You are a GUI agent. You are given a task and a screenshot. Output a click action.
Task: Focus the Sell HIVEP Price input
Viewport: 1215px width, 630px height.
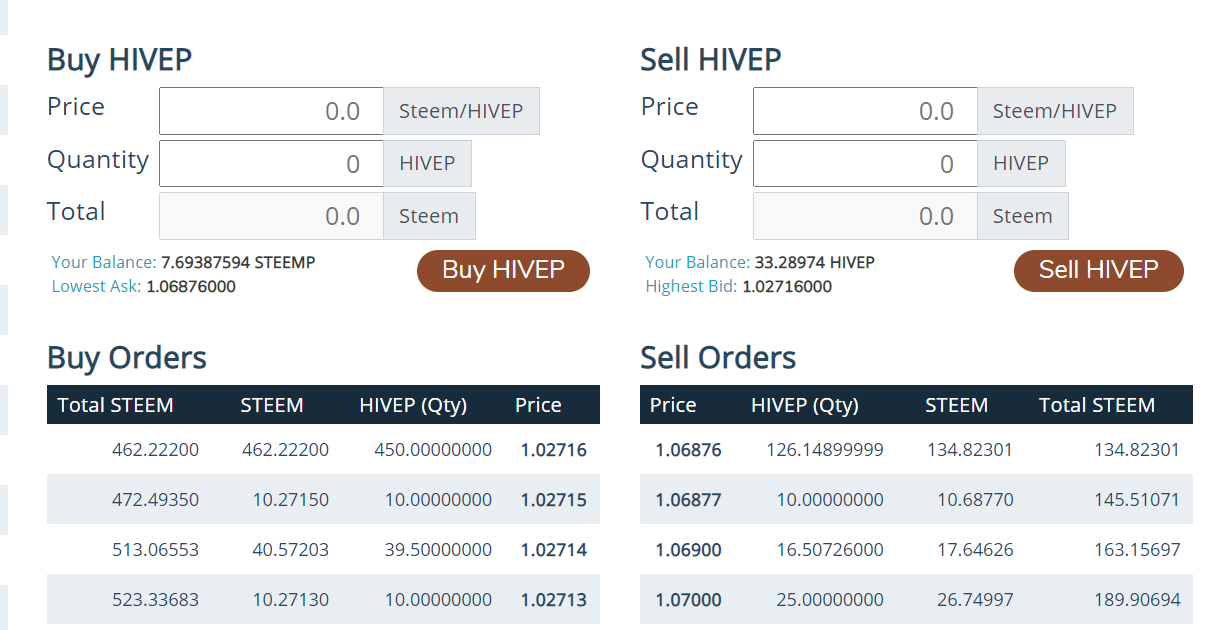[x=865, y=111]
